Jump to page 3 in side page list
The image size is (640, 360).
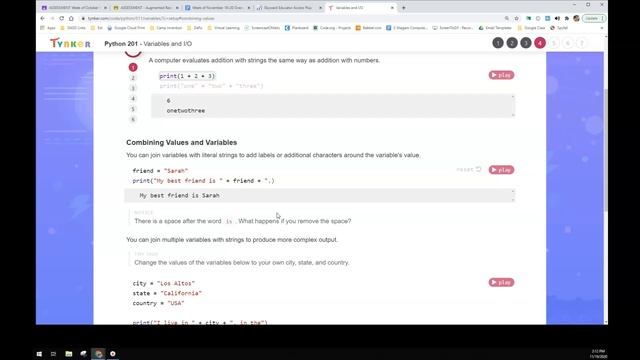click(x=133, y=88)
